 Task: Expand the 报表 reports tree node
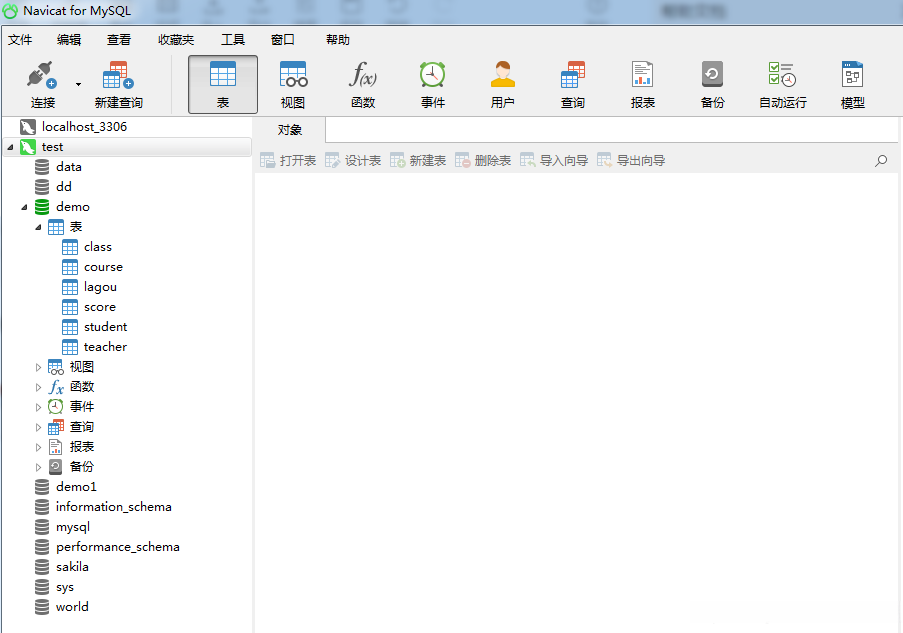[x=38, y=448]
